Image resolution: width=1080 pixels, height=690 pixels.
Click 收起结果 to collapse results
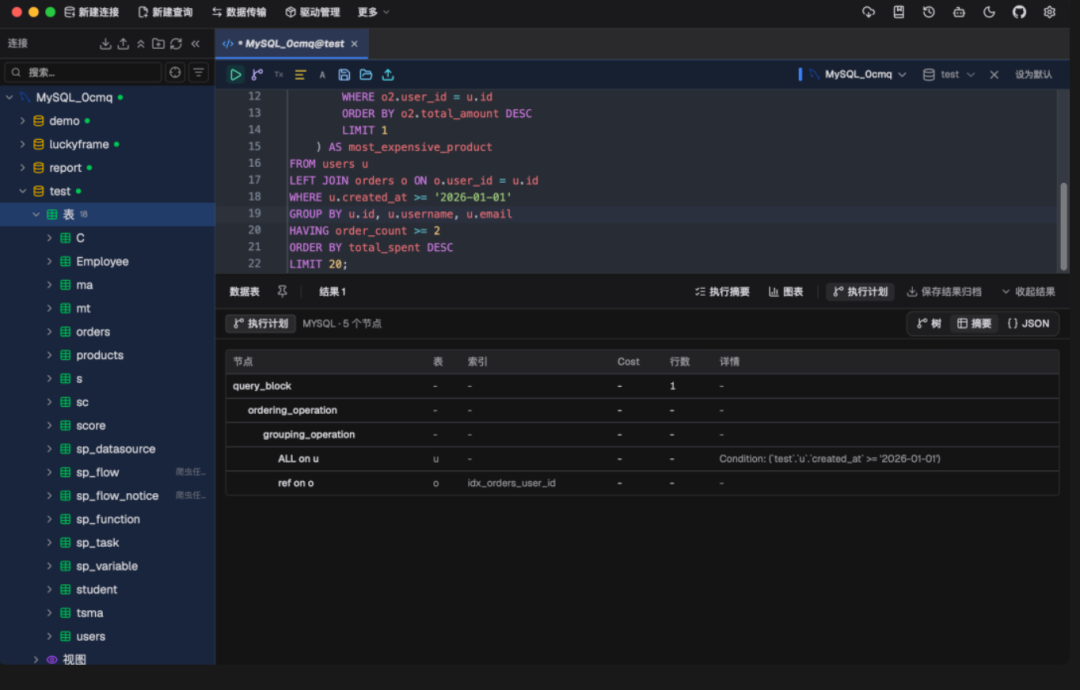point(1028,291)
